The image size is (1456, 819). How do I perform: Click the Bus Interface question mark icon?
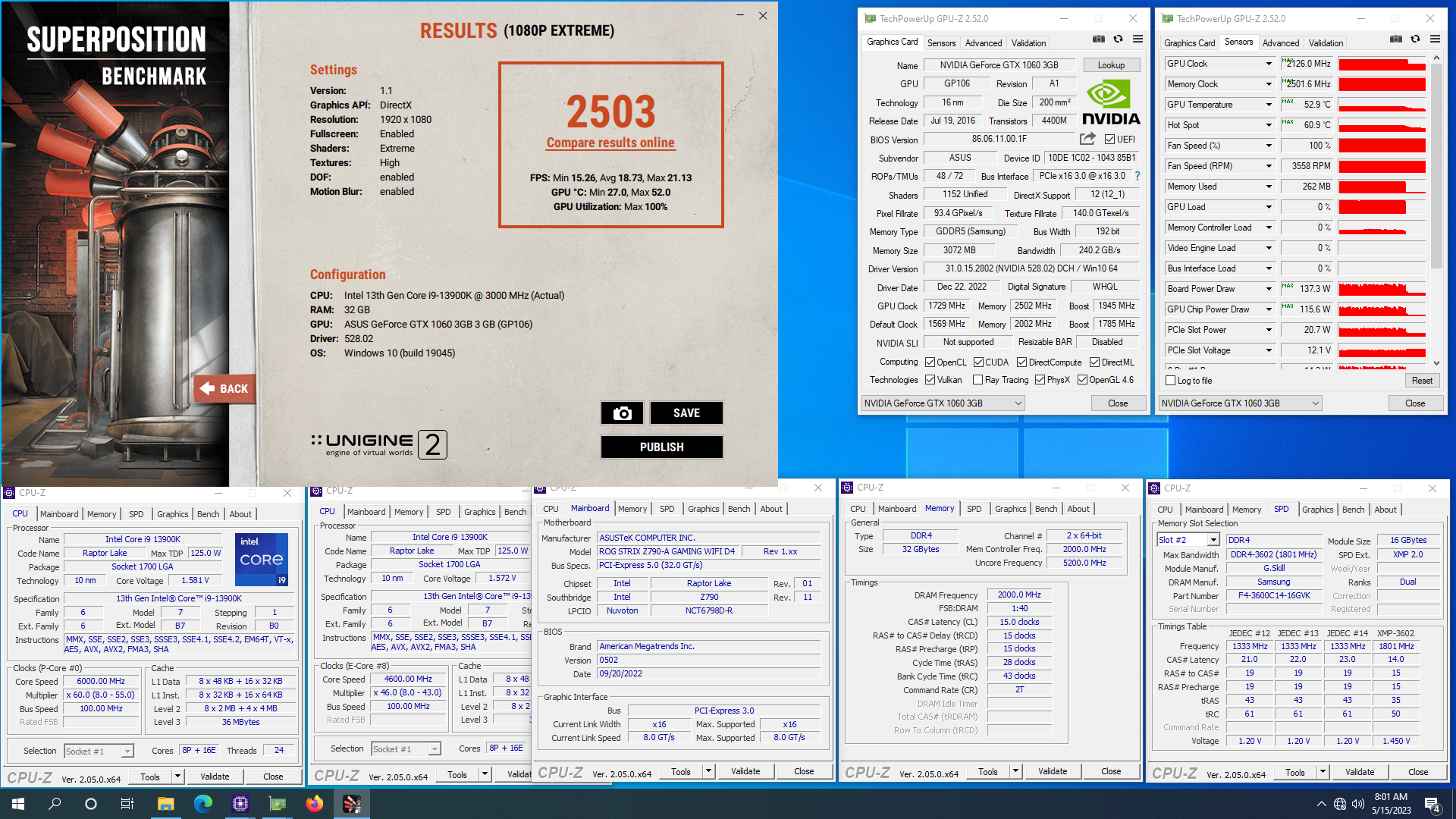[1137, 176]
